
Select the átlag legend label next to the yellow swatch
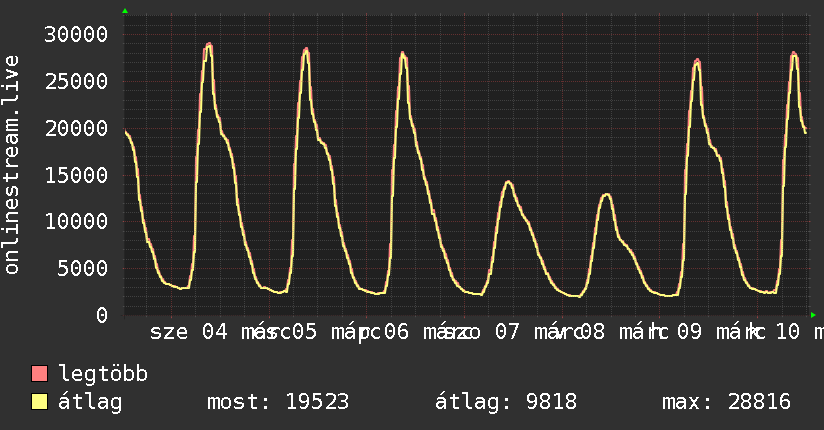tap(90, 402)
